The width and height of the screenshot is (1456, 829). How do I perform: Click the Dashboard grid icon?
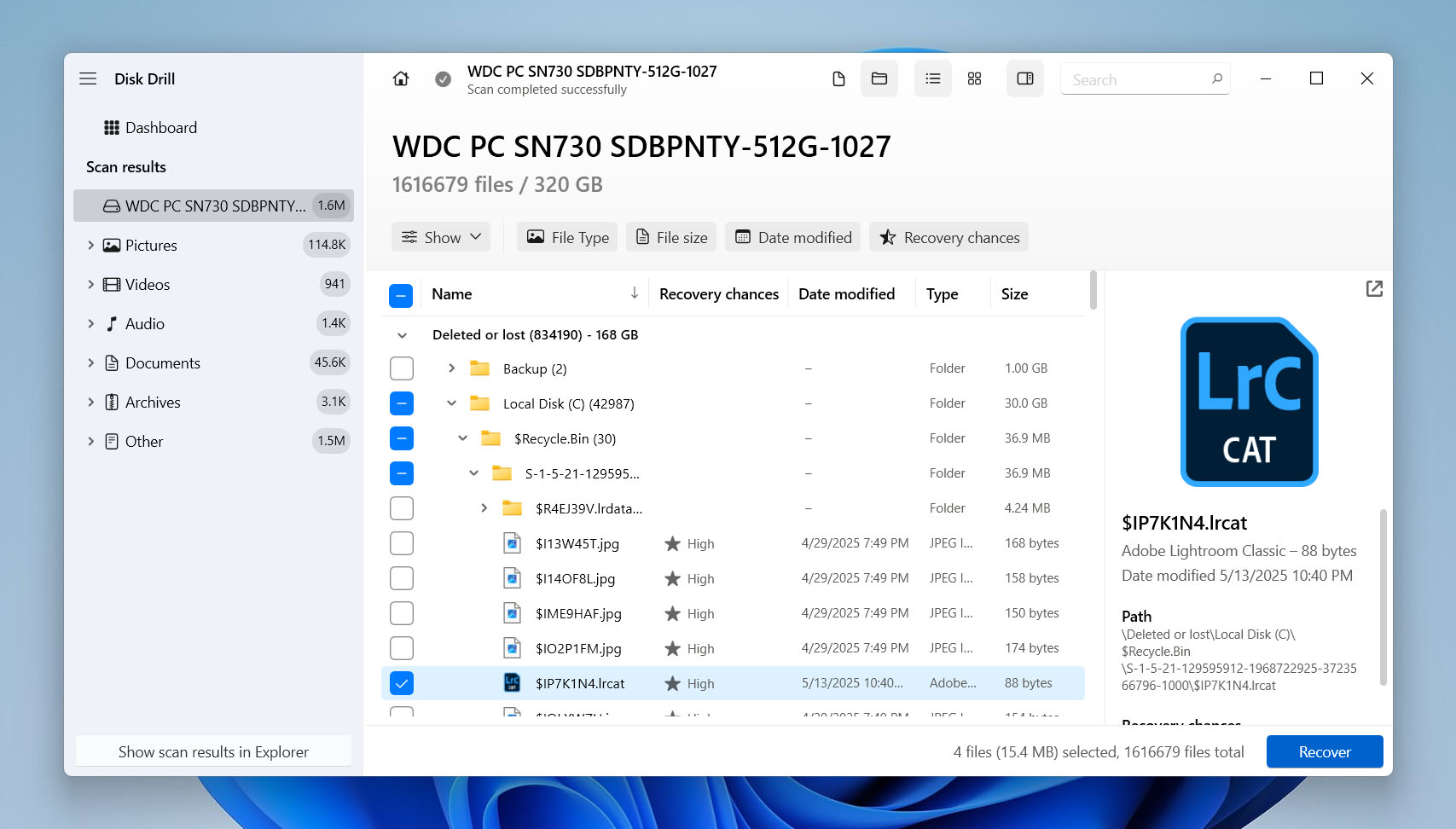(112, 128)
